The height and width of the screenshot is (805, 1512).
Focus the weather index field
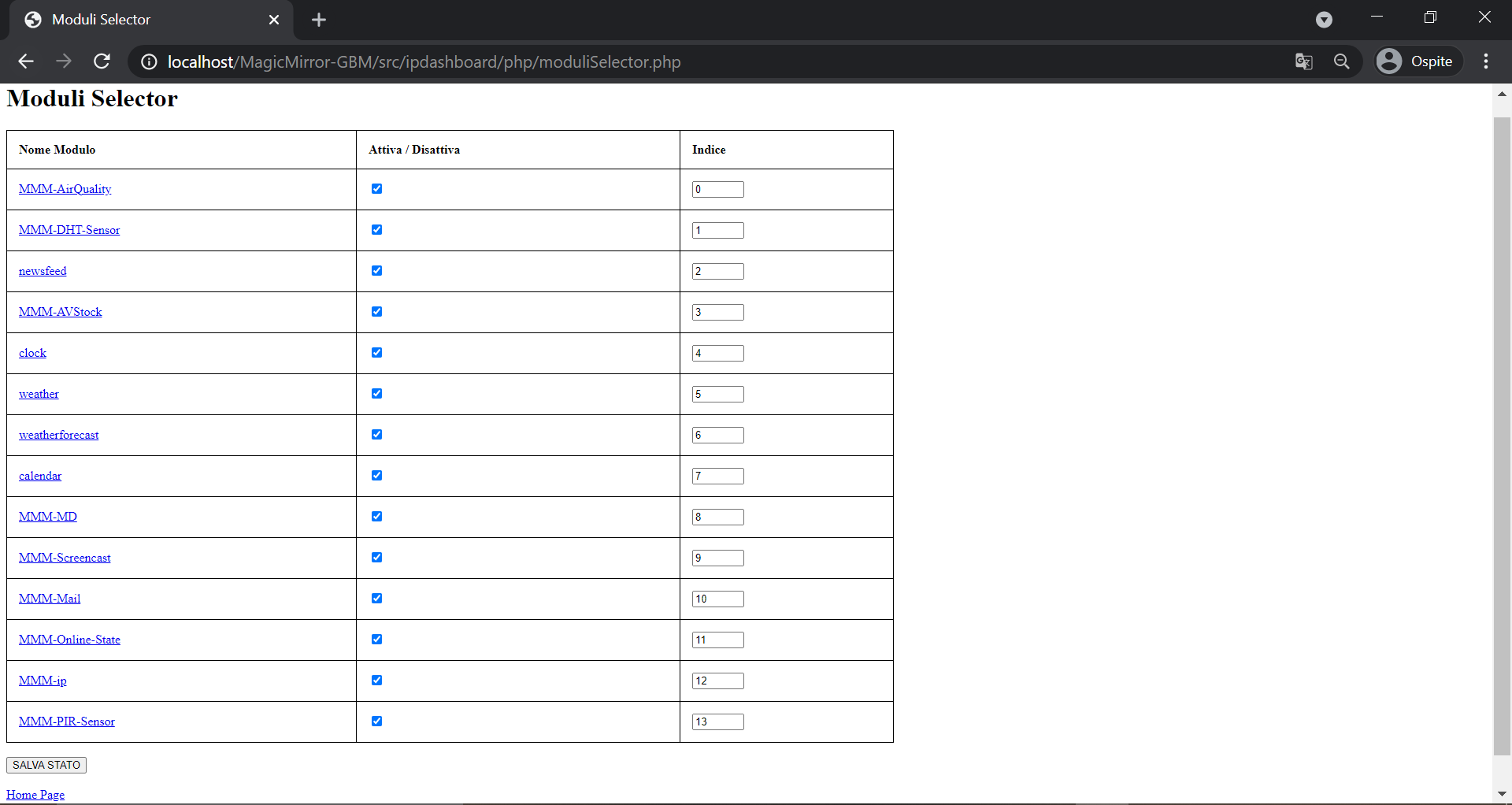point(718,394)
